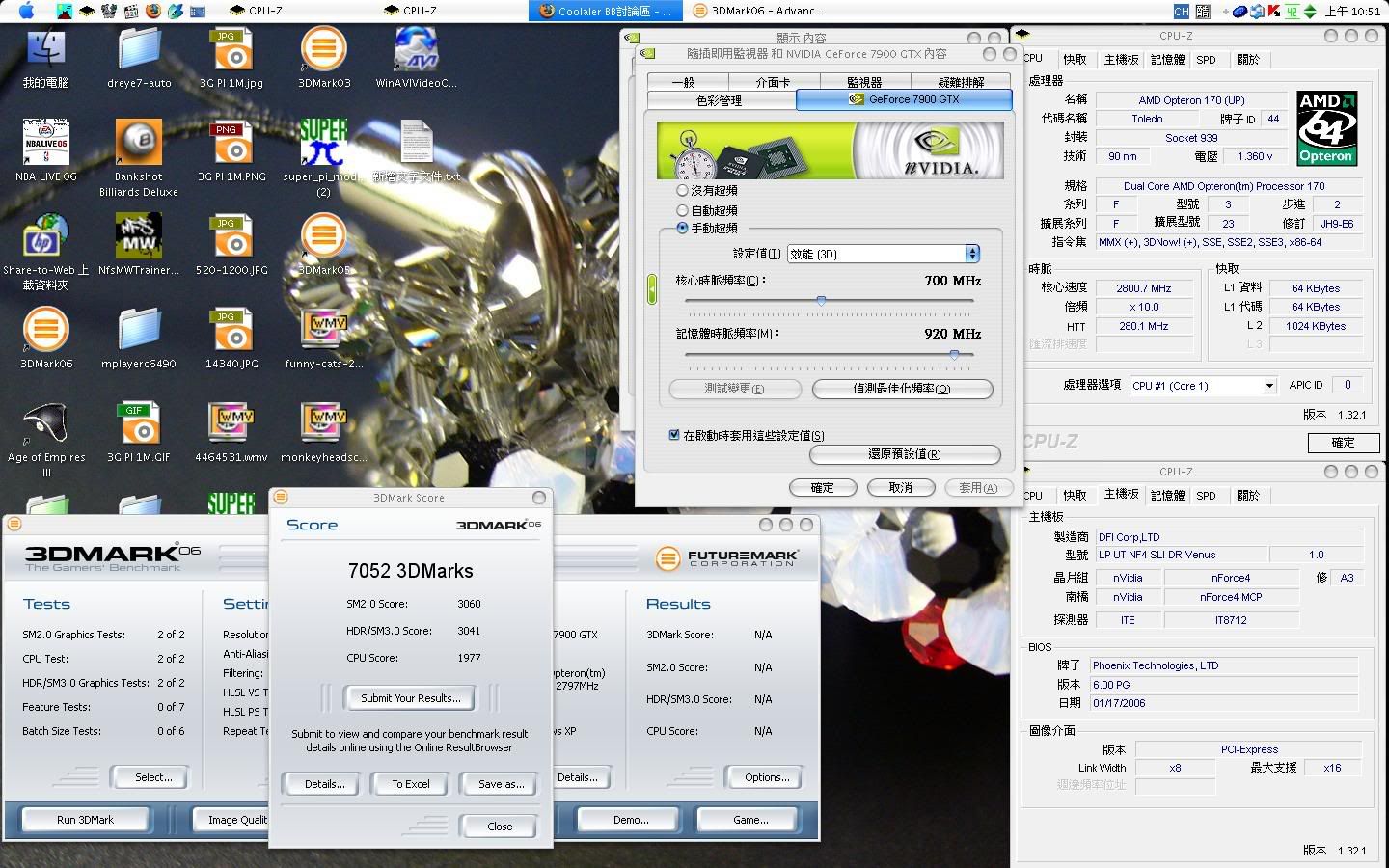Open the mplayerc6490 folder

tap(139, 338)
